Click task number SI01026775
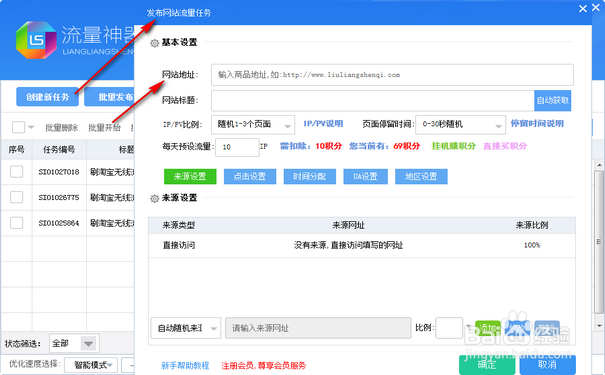The height and width of the screenshot is (375, 605). [x=59, y=198]
